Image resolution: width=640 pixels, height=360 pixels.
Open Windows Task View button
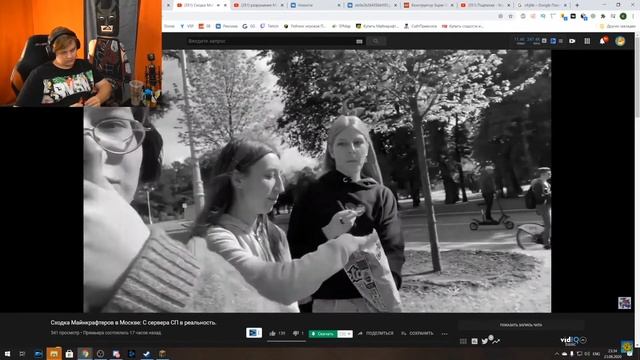pyautogui.click(x=22, y=353)
